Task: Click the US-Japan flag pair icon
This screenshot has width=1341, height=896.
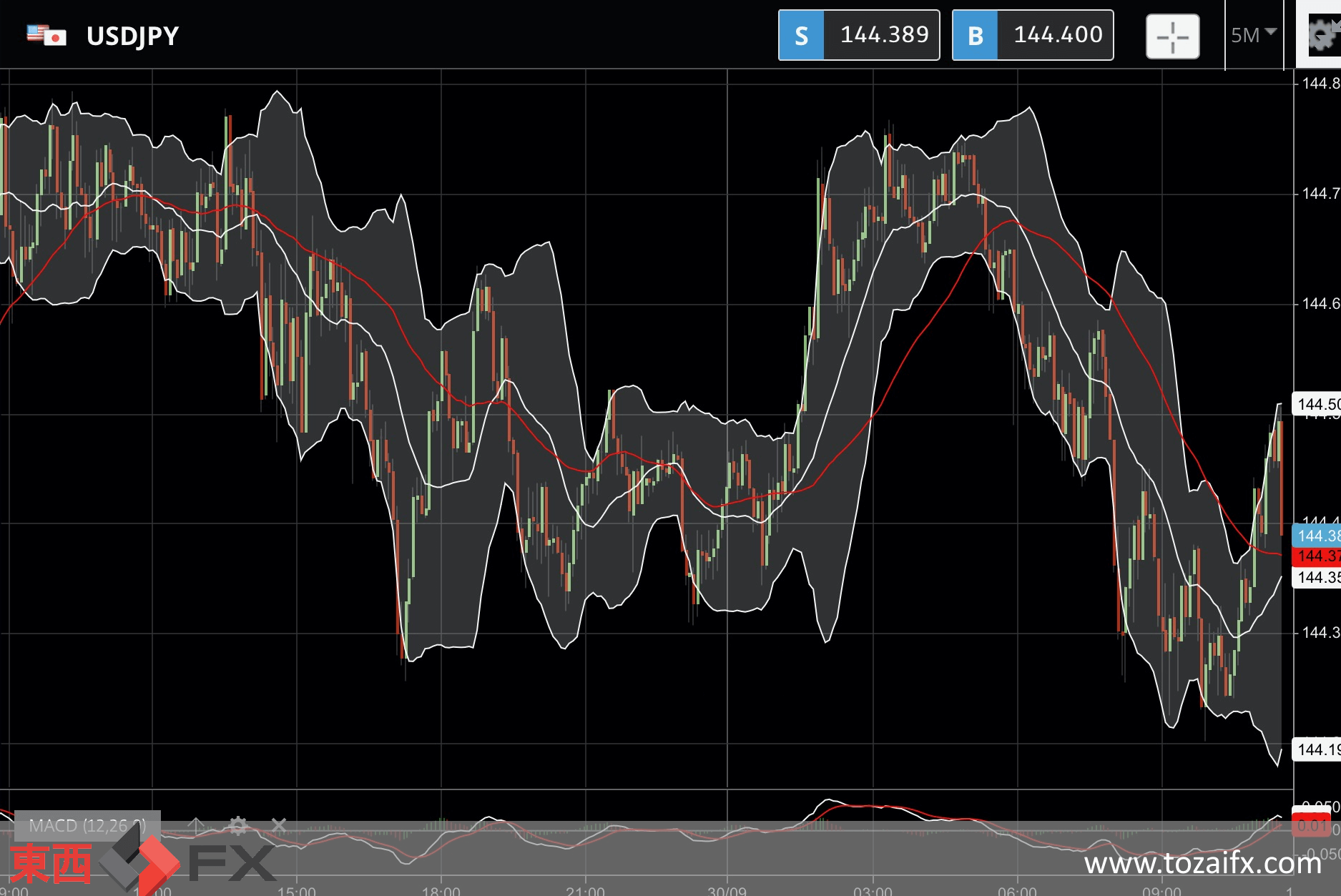Action: 46,35
